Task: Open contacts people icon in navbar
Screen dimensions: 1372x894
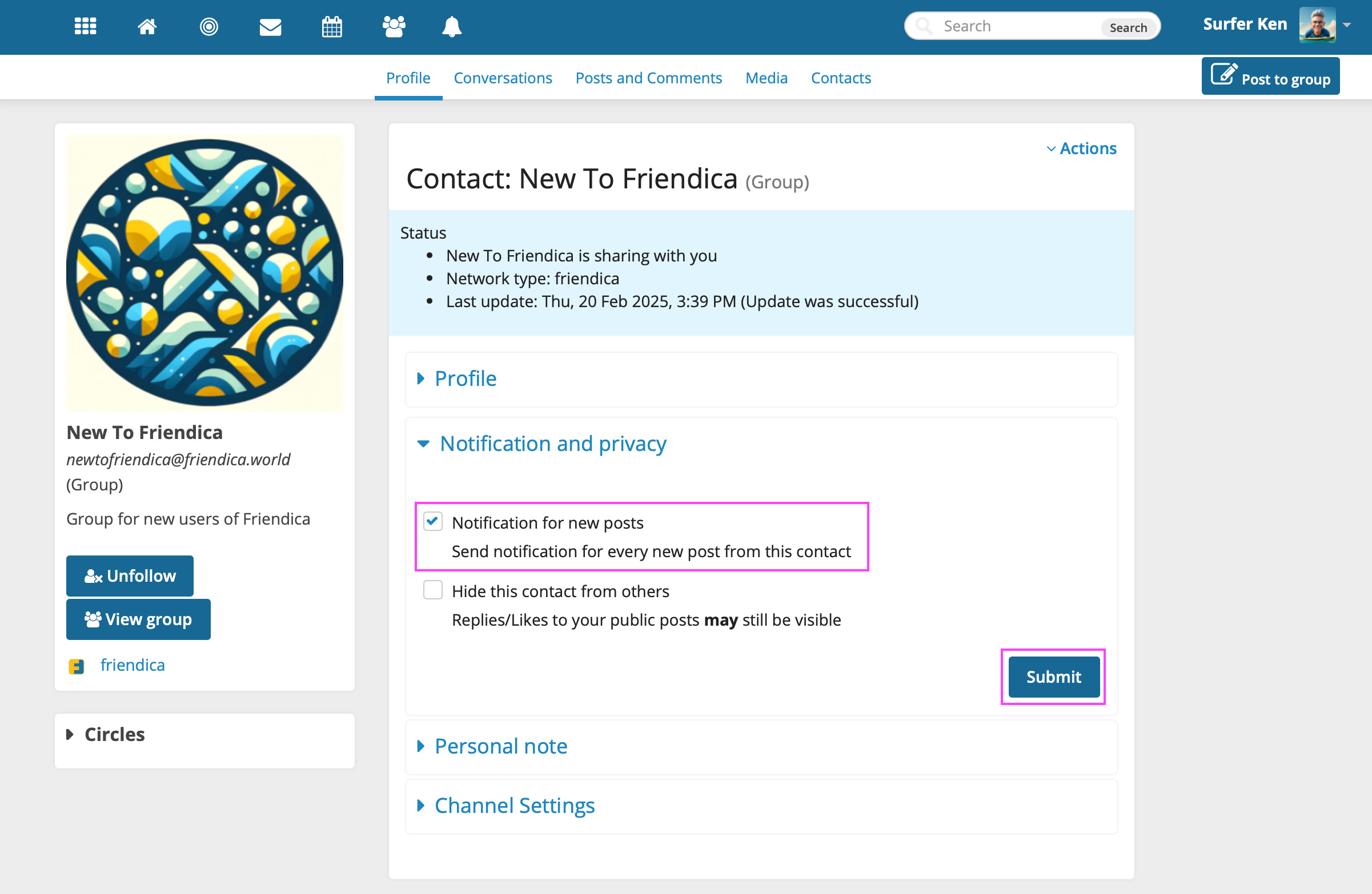Action: pos(394,26)
